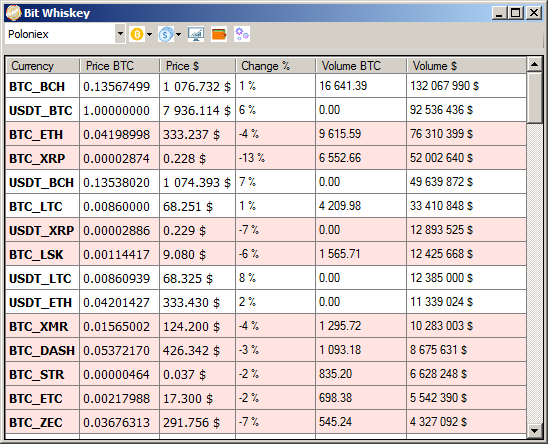Image resolution: width=548 pixels, height=444 pixels.
Task: Select the USDT_BTC currency row
Action: pyautogui.click(x=266, y=110)
